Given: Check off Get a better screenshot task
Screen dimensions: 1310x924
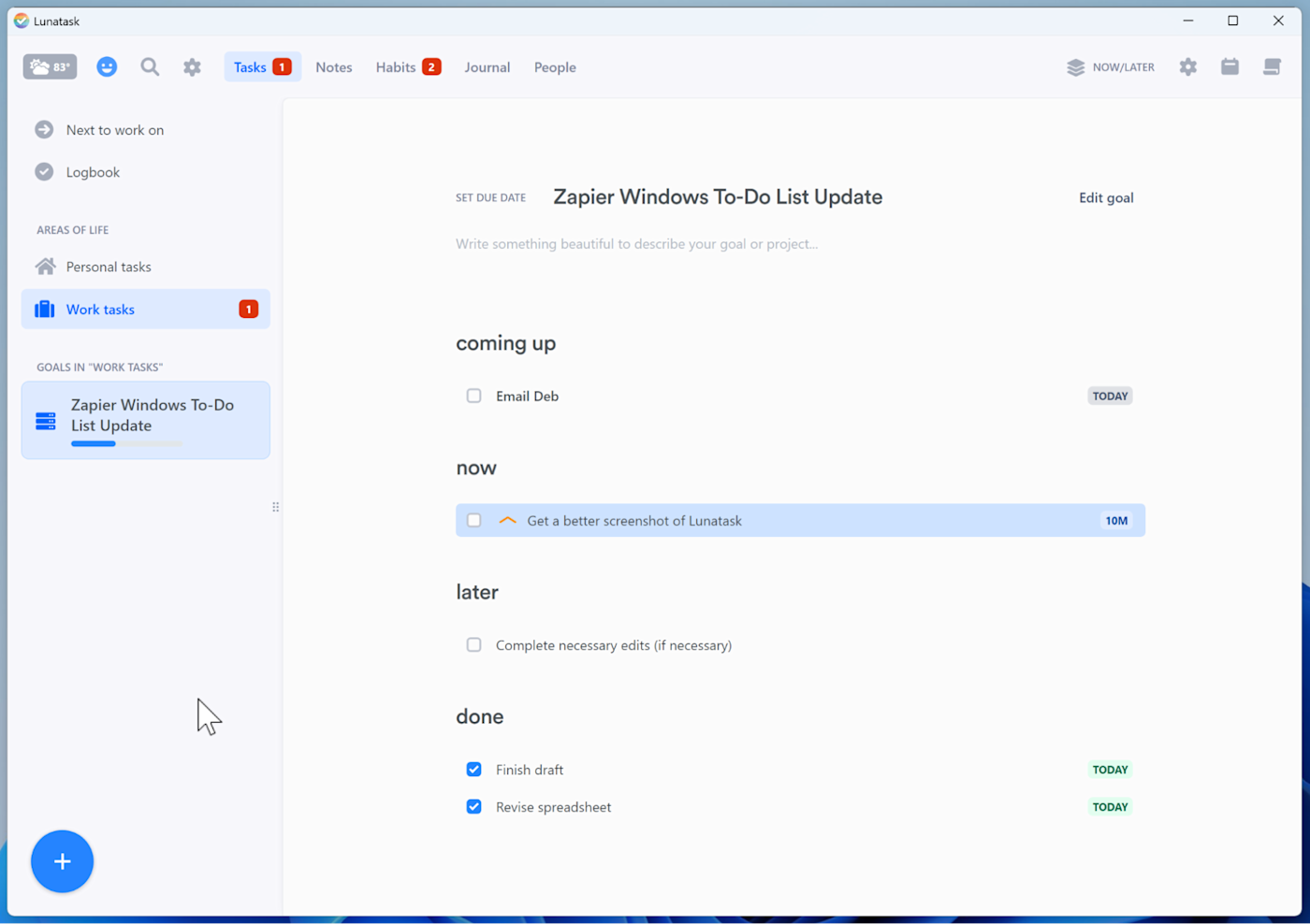Looking at the screenshot, I should coord(474,521).
